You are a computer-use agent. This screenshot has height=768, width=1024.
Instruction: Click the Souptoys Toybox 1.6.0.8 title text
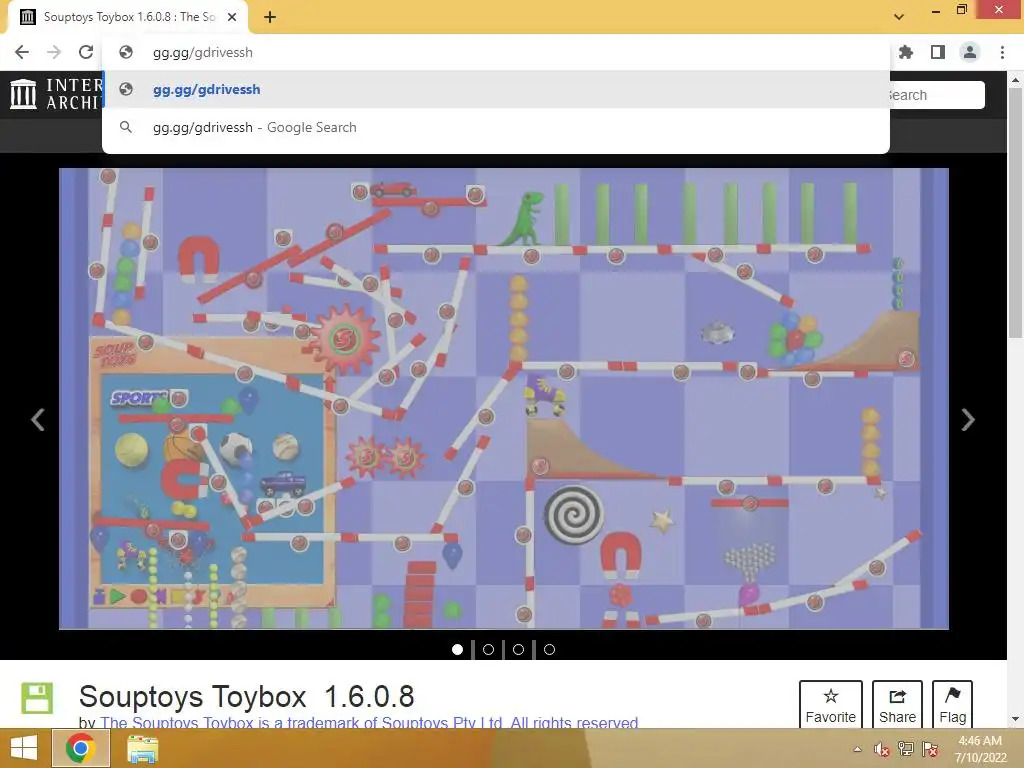246,697
